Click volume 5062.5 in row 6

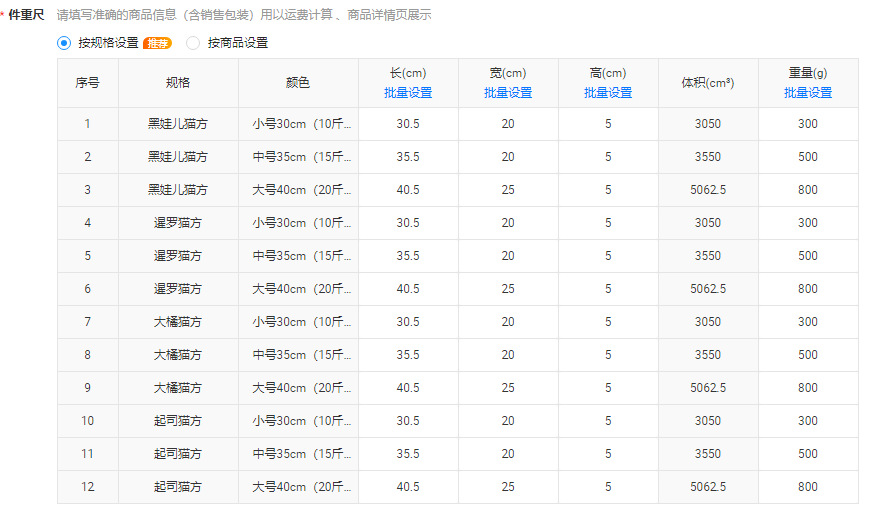708,289
